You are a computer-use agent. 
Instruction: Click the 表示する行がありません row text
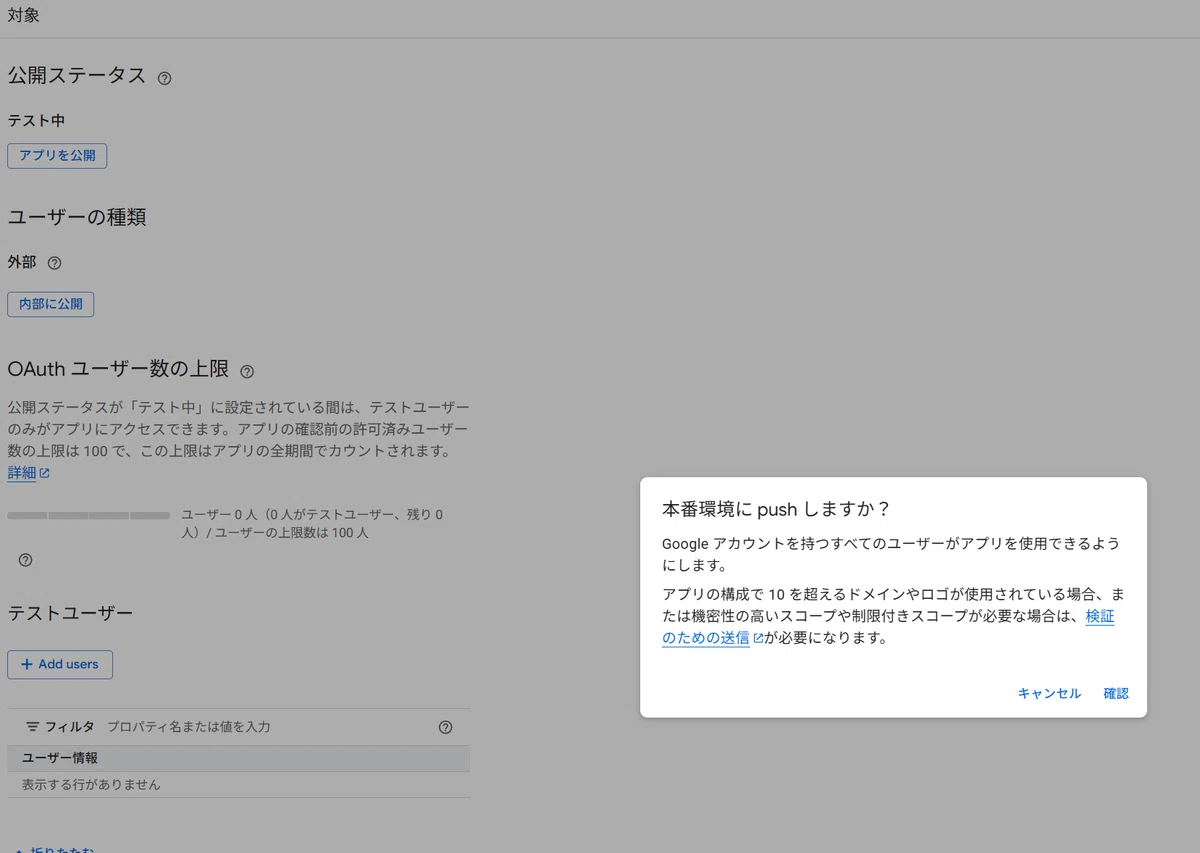coord(91,785)
